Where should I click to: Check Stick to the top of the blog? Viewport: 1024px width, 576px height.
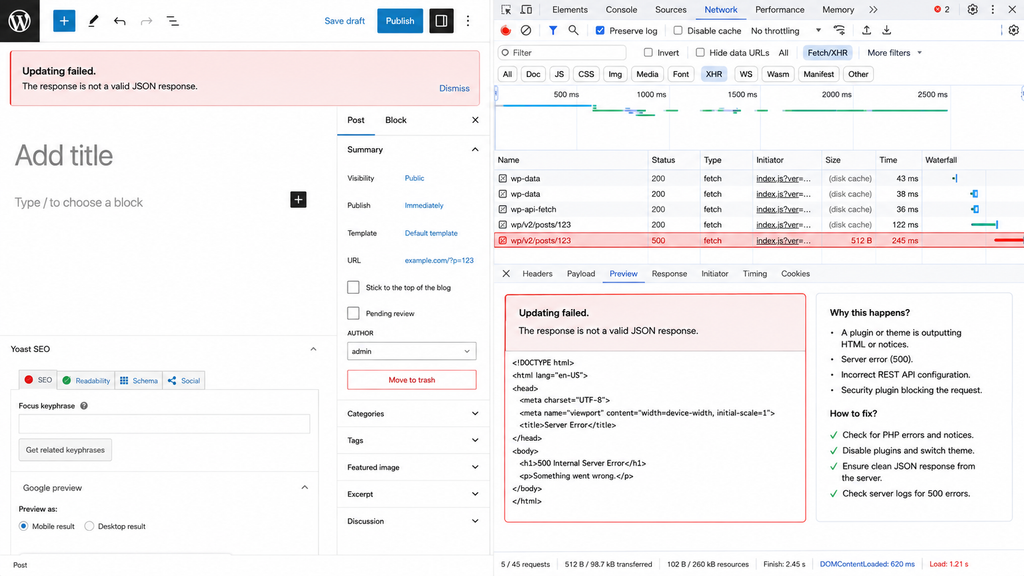pyautogui.click(x=353, y=287)
